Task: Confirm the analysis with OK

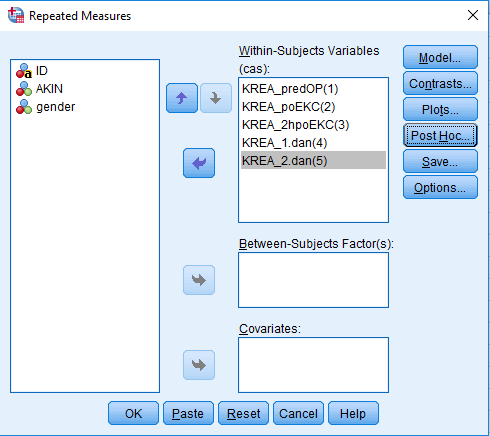Action: pyautogui.click(x=133, y=413)
